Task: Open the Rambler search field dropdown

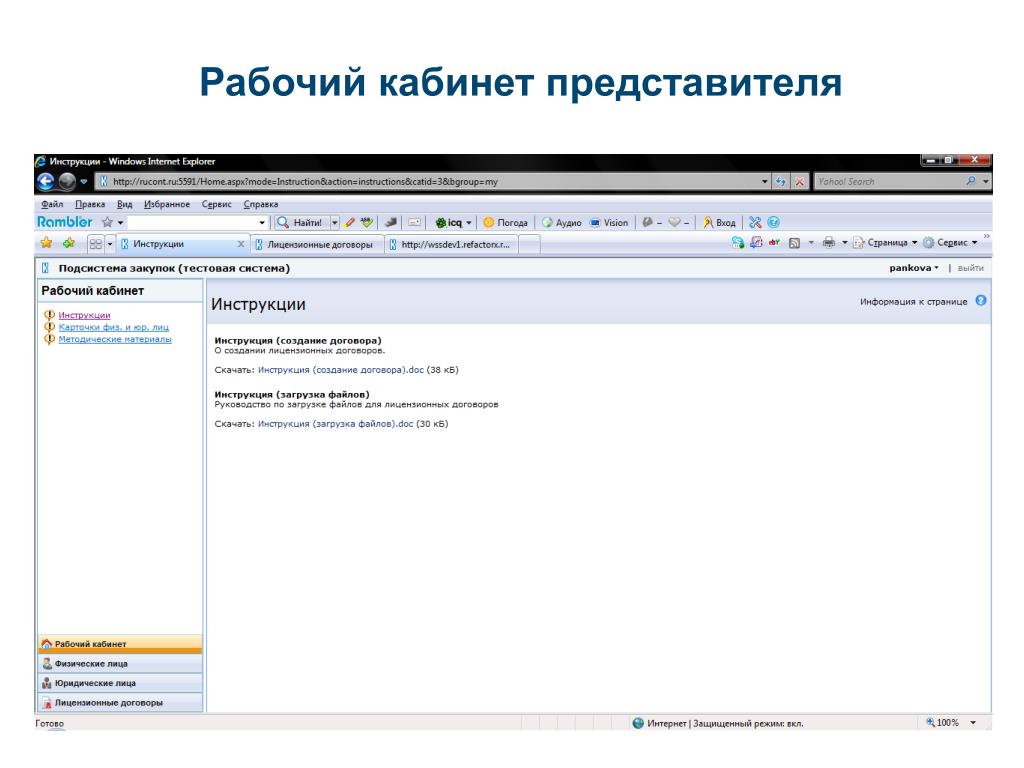Action: [x=262, y=223]
